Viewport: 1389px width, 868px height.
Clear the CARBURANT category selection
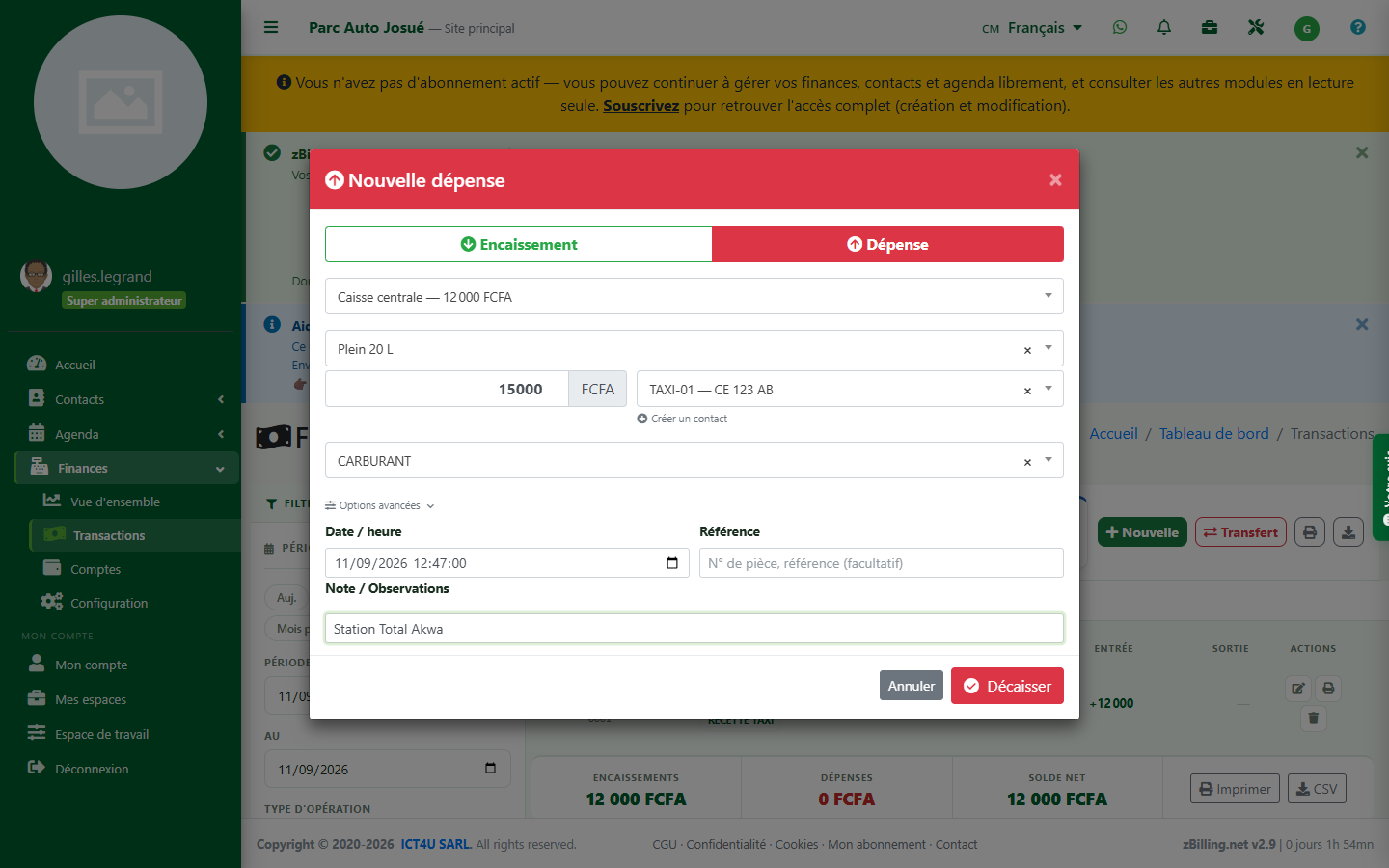[1027, 462]
